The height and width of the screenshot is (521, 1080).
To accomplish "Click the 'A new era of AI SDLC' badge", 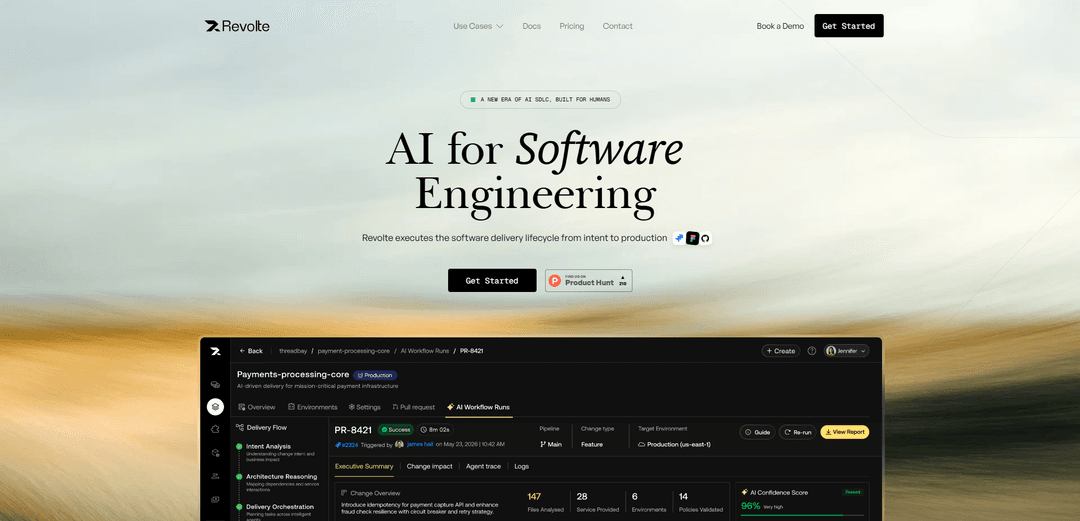I will pyautogui.click(x=540, y=99).
